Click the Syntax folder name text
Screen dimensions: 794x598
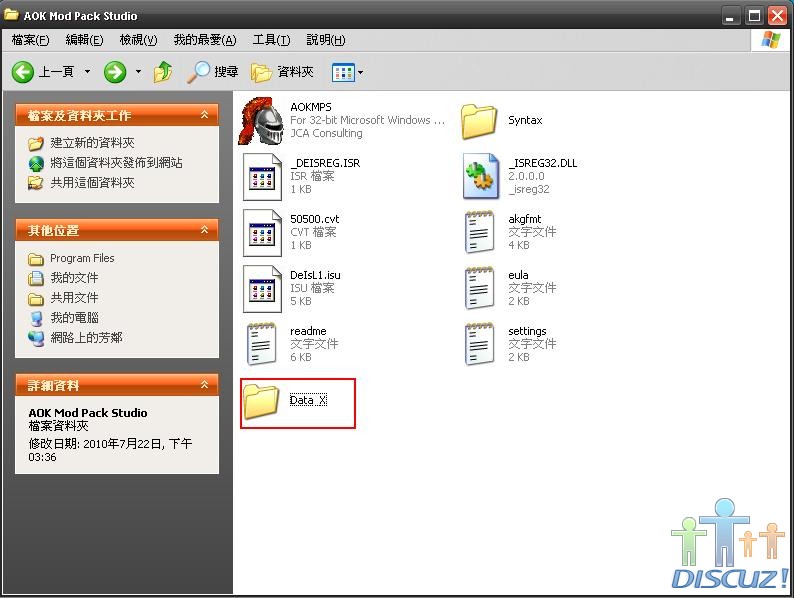(525, 121)
